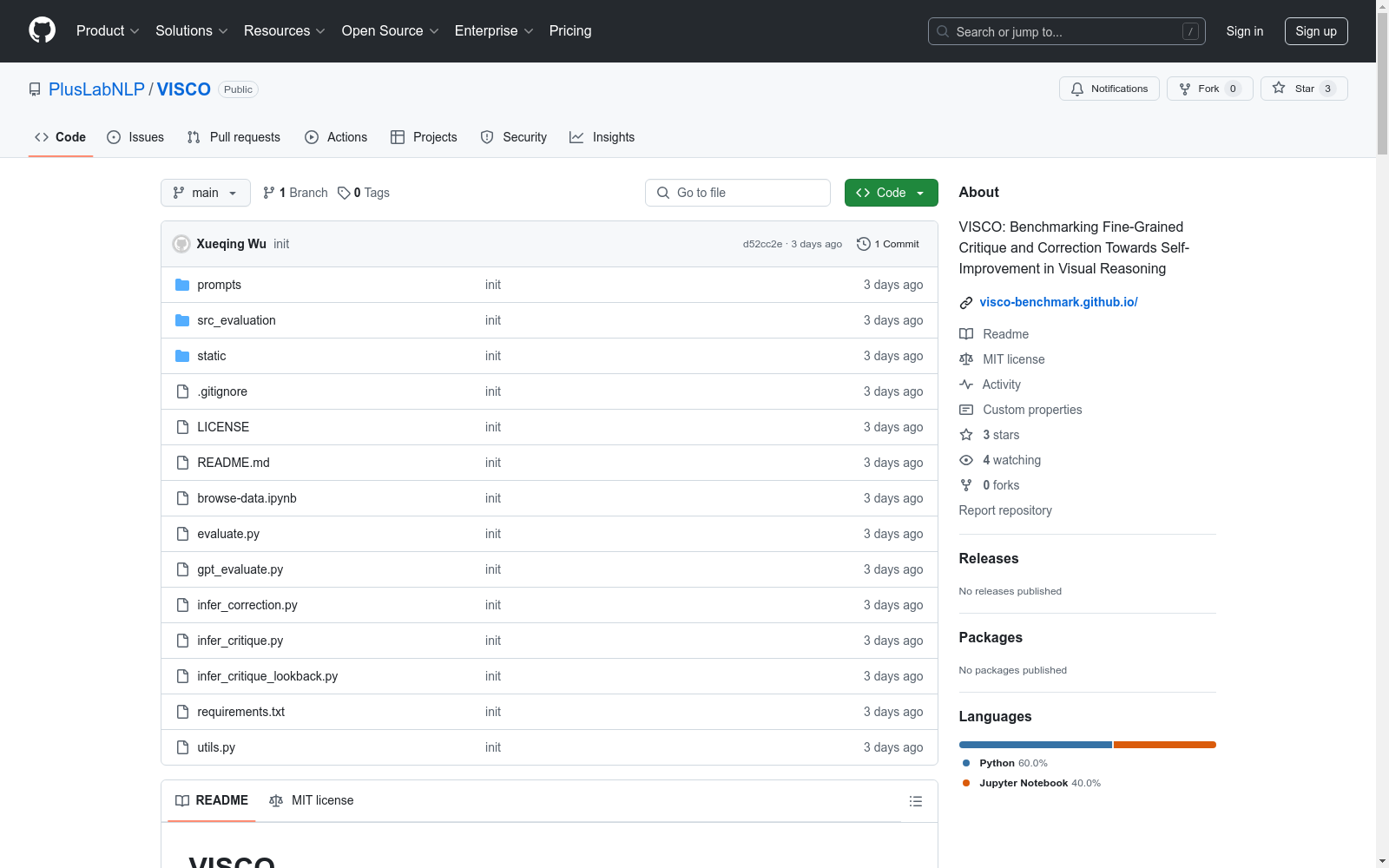Click the 0 forks icon in About

click(x=966, y=485)
